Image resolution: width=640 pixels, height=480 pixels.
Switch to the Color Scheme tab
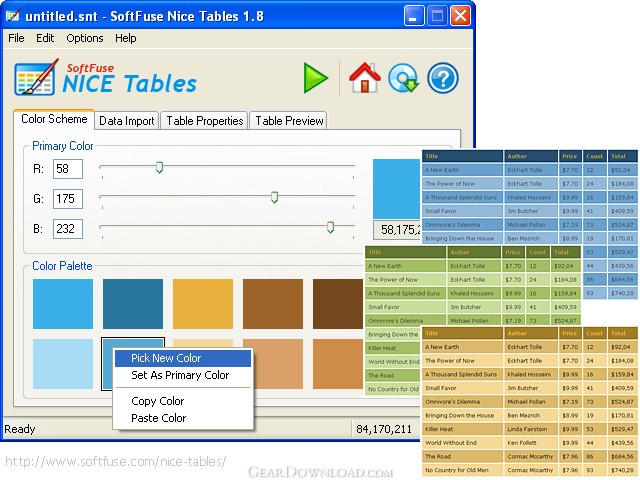click(54, 119)
